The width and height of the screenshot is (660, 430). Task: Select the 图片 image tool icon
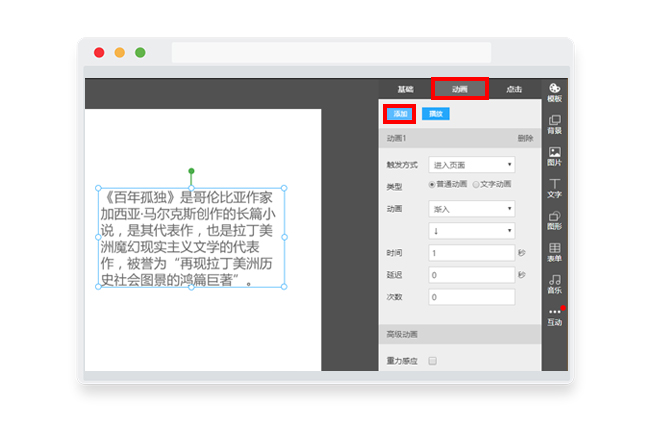click(554, 156)
